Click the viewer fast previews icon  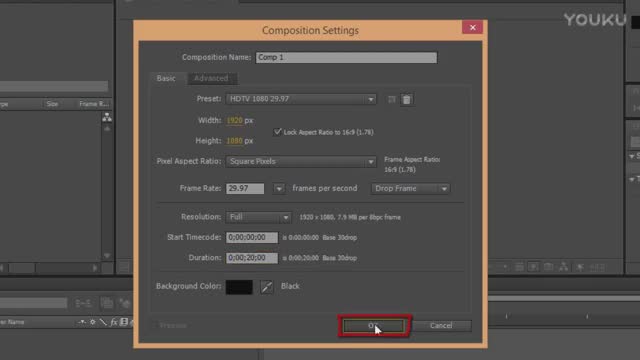tap(533, 267)
